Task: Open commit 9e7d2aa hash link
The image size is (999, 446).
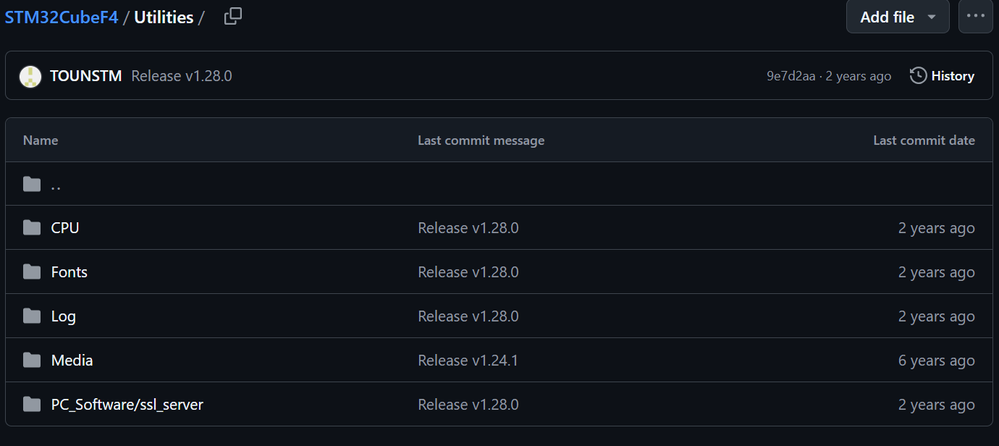Action: click(x=791, y=76)
